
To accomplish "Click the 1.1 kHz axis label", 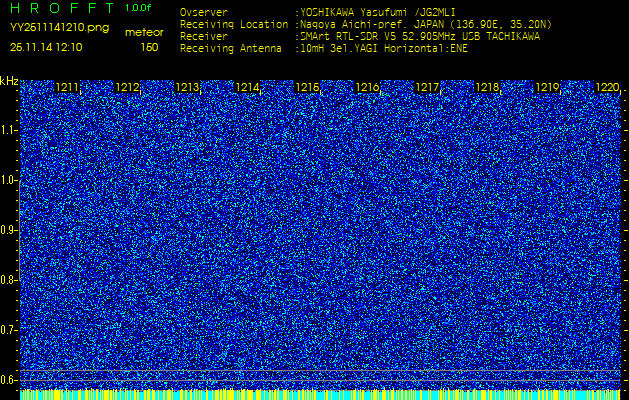I will 7,130.
